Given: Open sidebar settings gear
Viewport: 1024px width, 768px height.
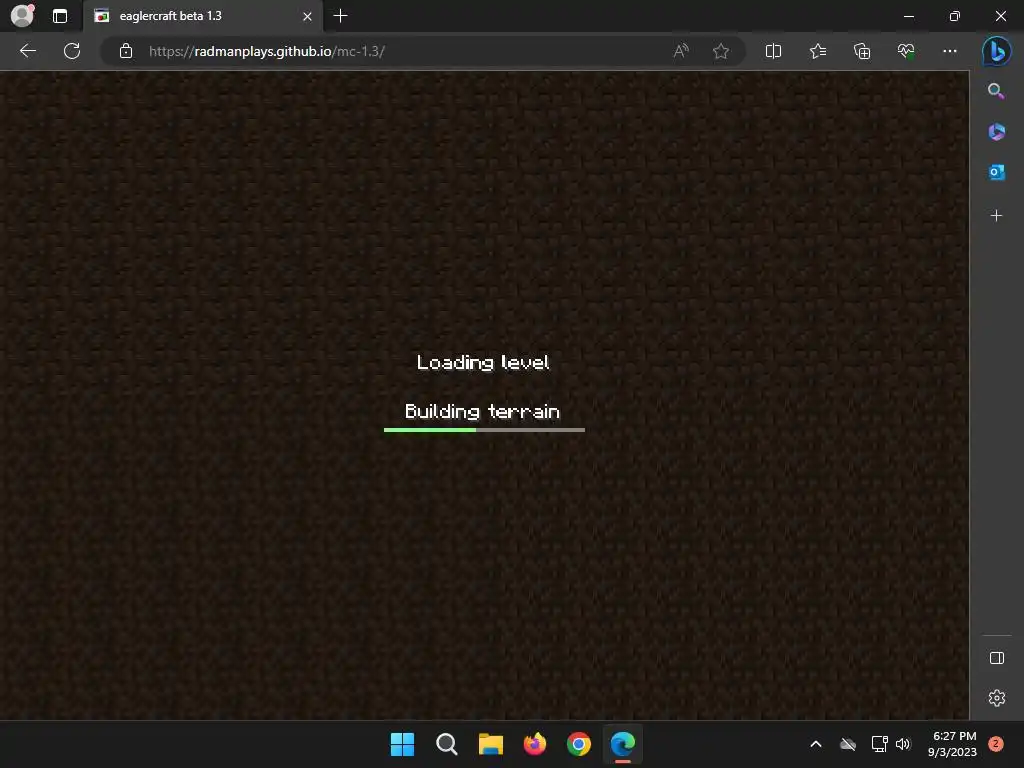Looking at the screenshot, I should click(x=997, y=698).
